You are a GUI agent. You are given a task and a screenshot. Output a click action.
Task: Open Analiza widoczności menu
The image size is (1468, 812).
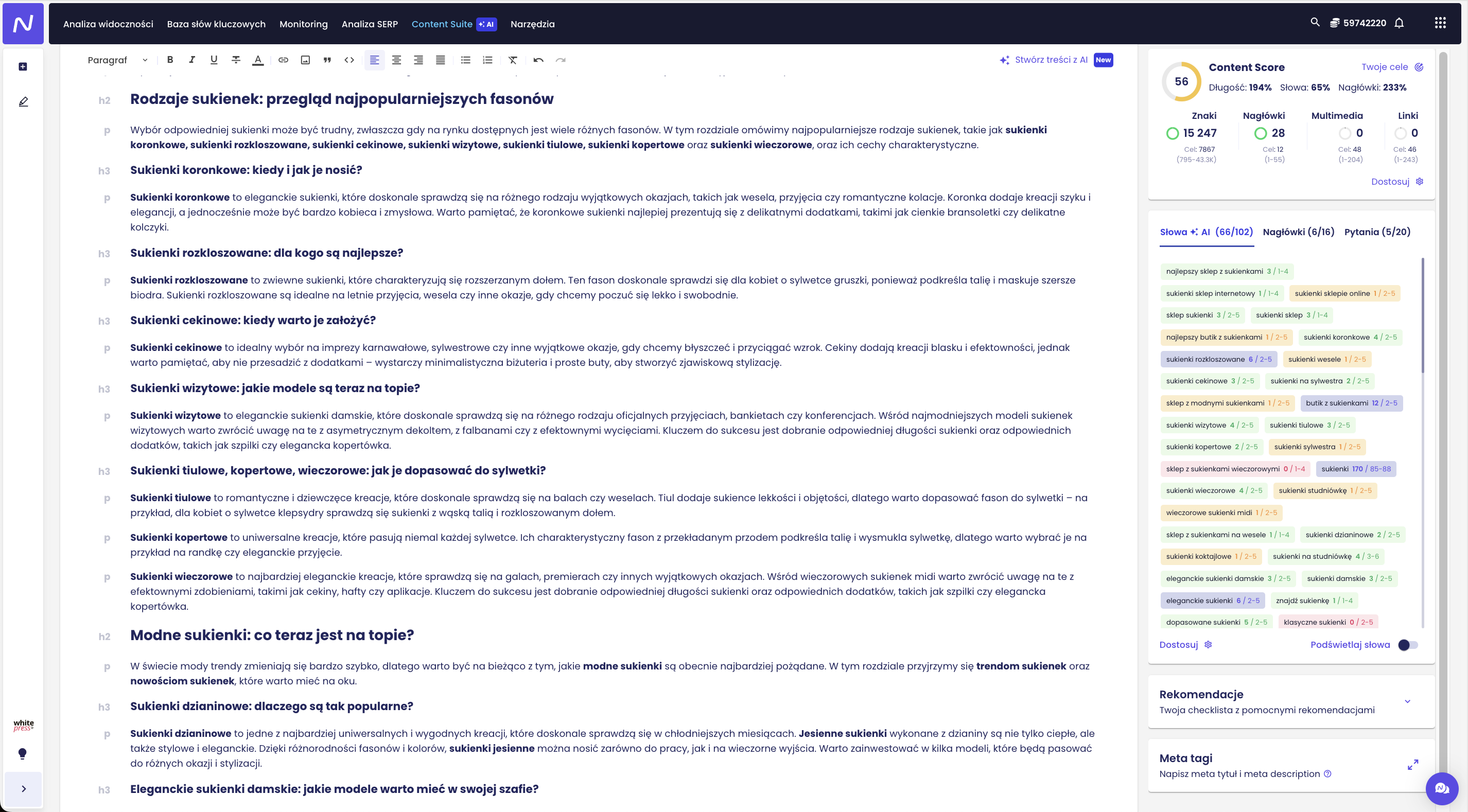(x=108, y=24)
